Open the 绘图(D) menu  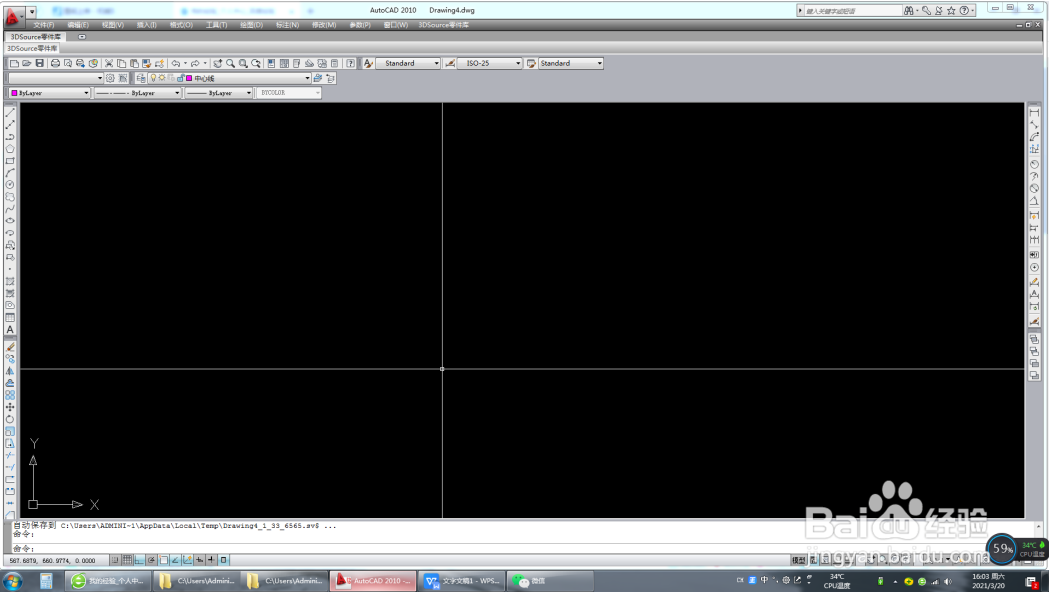252,25
